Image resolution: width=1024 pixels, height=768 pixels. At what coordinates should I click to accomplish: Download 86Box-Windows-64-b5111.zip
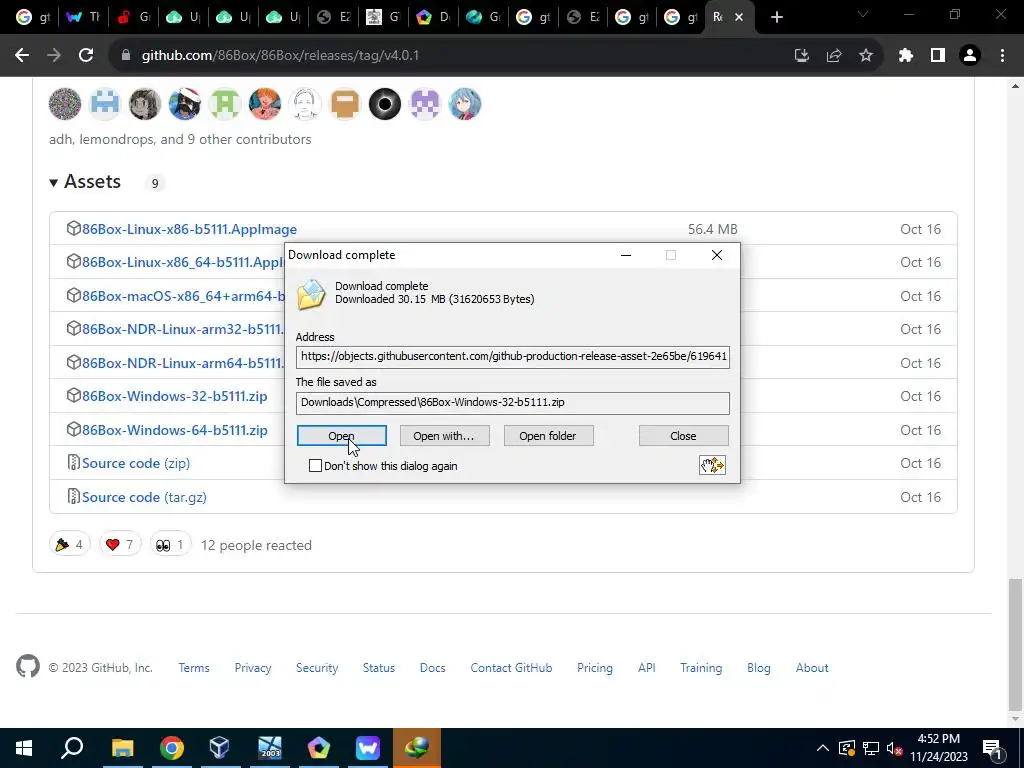click(x=174, y=430)
